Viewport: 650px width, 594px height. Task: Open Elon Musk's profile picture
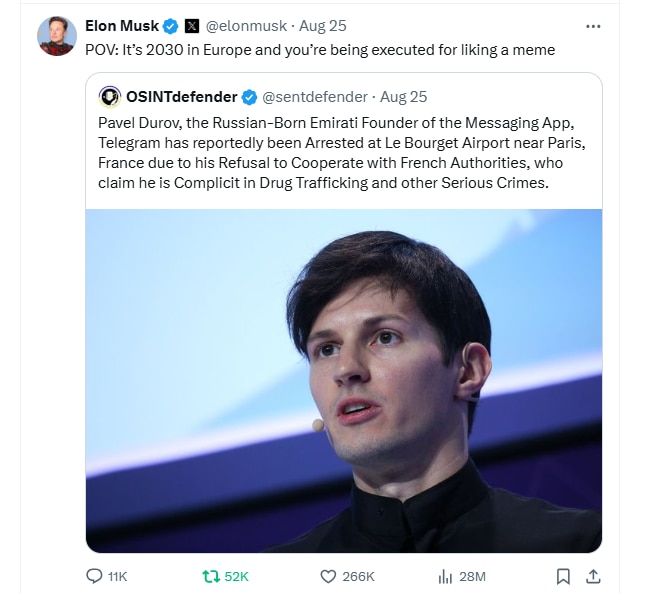point(57,37)
